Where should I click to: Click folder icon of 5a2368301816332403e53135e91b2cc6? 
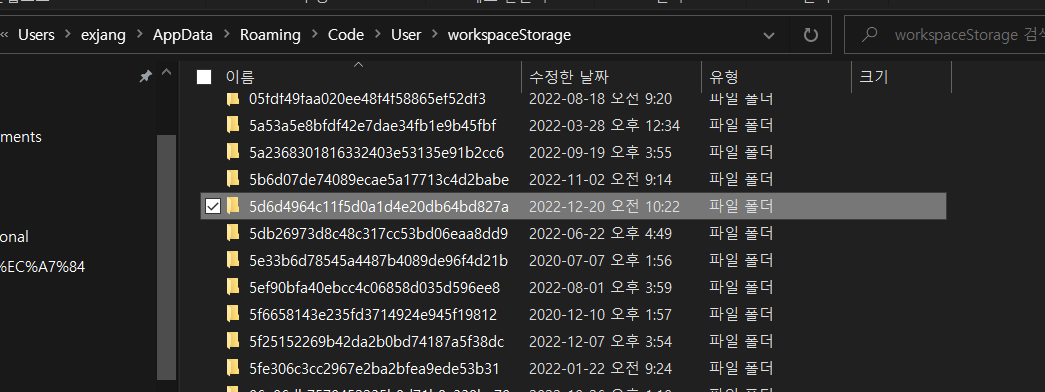click(x=233, y=152)
